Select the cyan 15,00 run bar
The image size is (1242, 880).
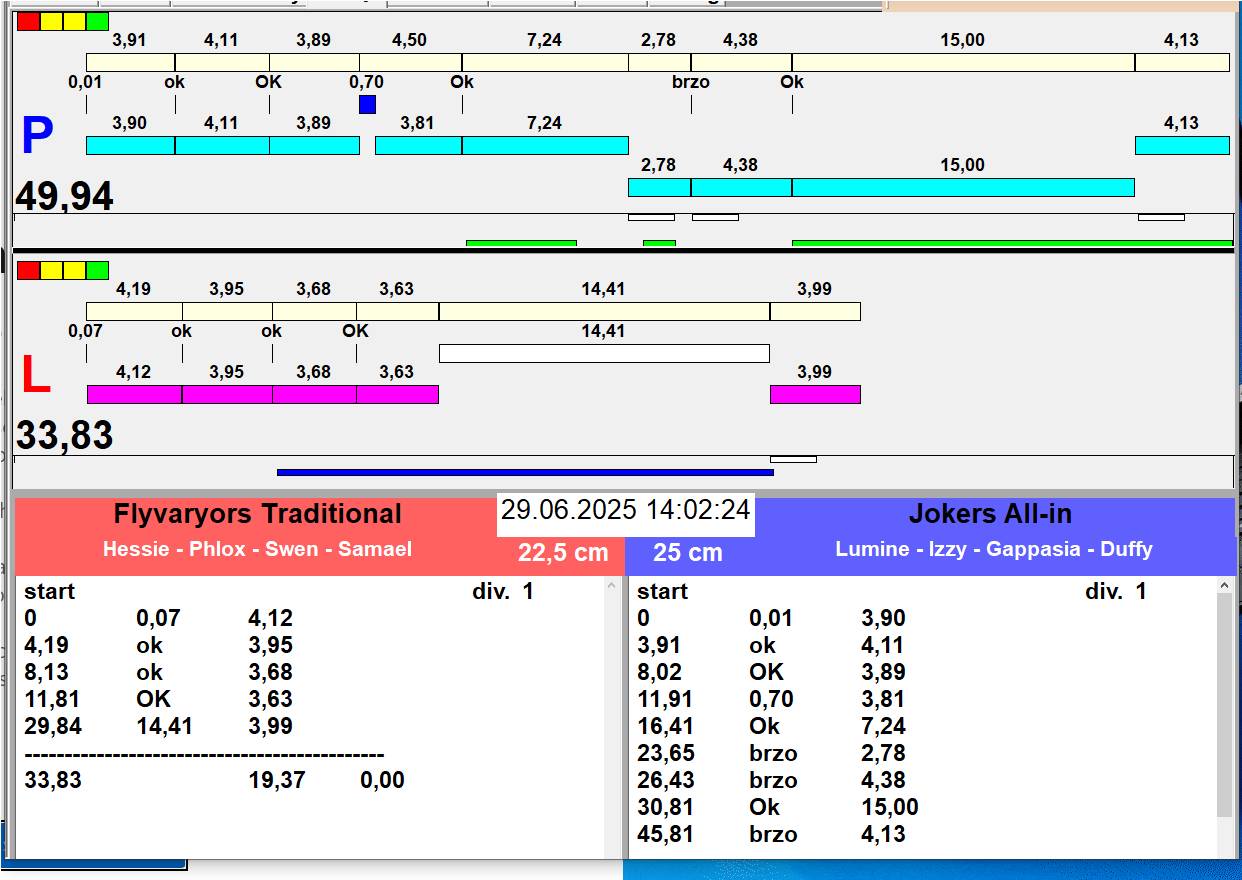click(963, 187)
